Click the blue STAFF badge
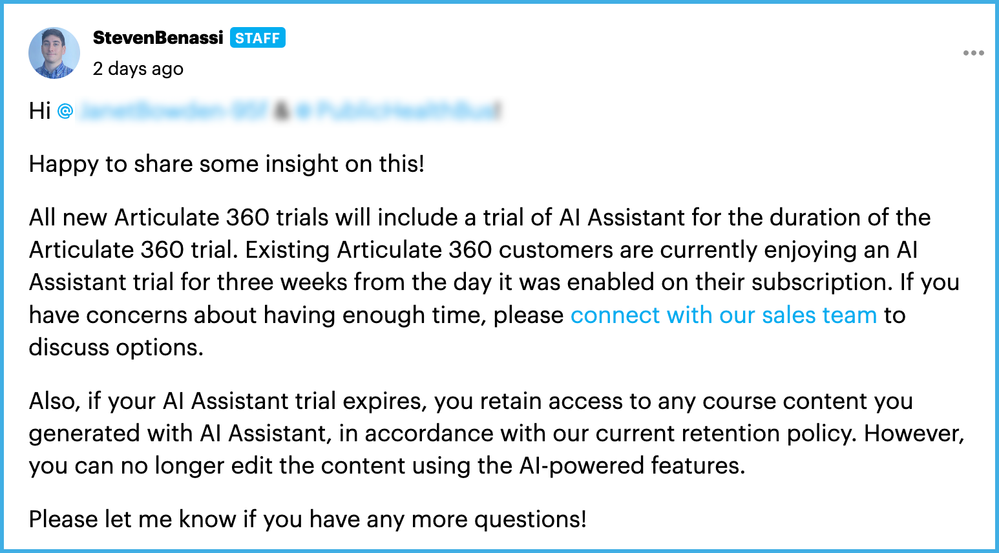Viewport: 999px width, 553px height. tap(258, 38)
